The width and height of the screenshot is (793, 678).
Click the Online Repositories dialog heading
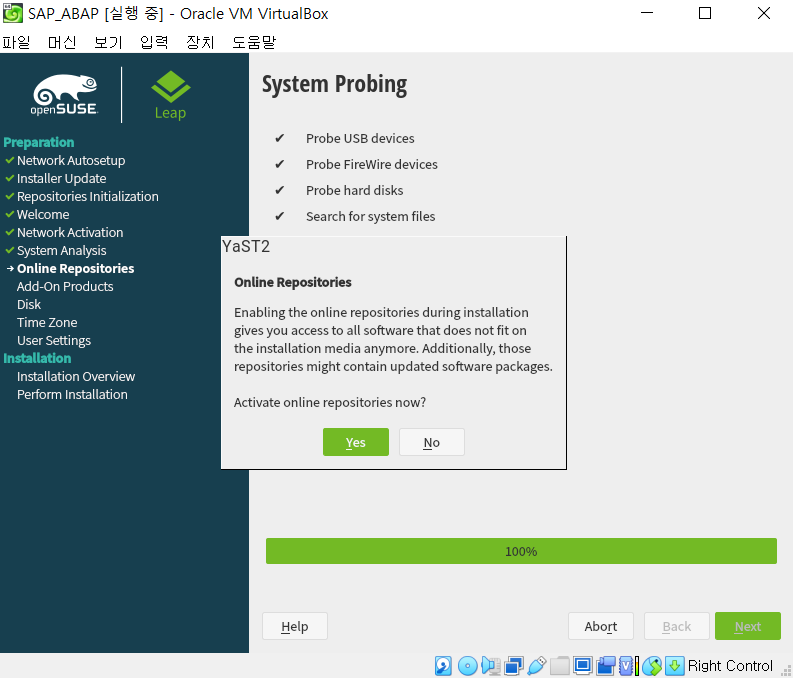(x=293, y=282)
